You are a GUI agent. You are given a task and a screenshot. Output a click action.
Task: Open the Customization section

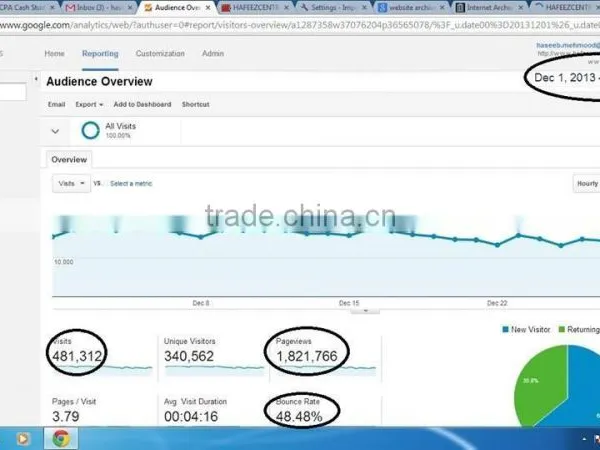[160, 54]
